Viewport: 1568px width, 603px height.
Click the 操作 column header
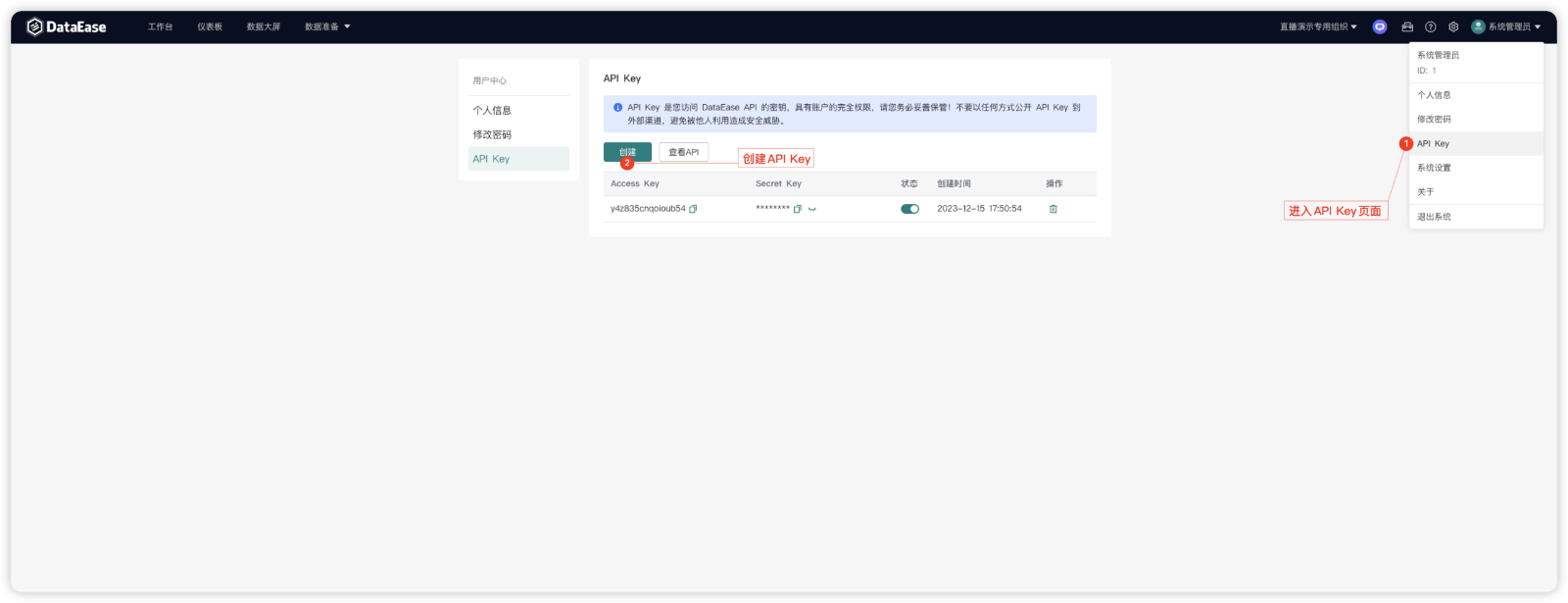coord(1054,184)
